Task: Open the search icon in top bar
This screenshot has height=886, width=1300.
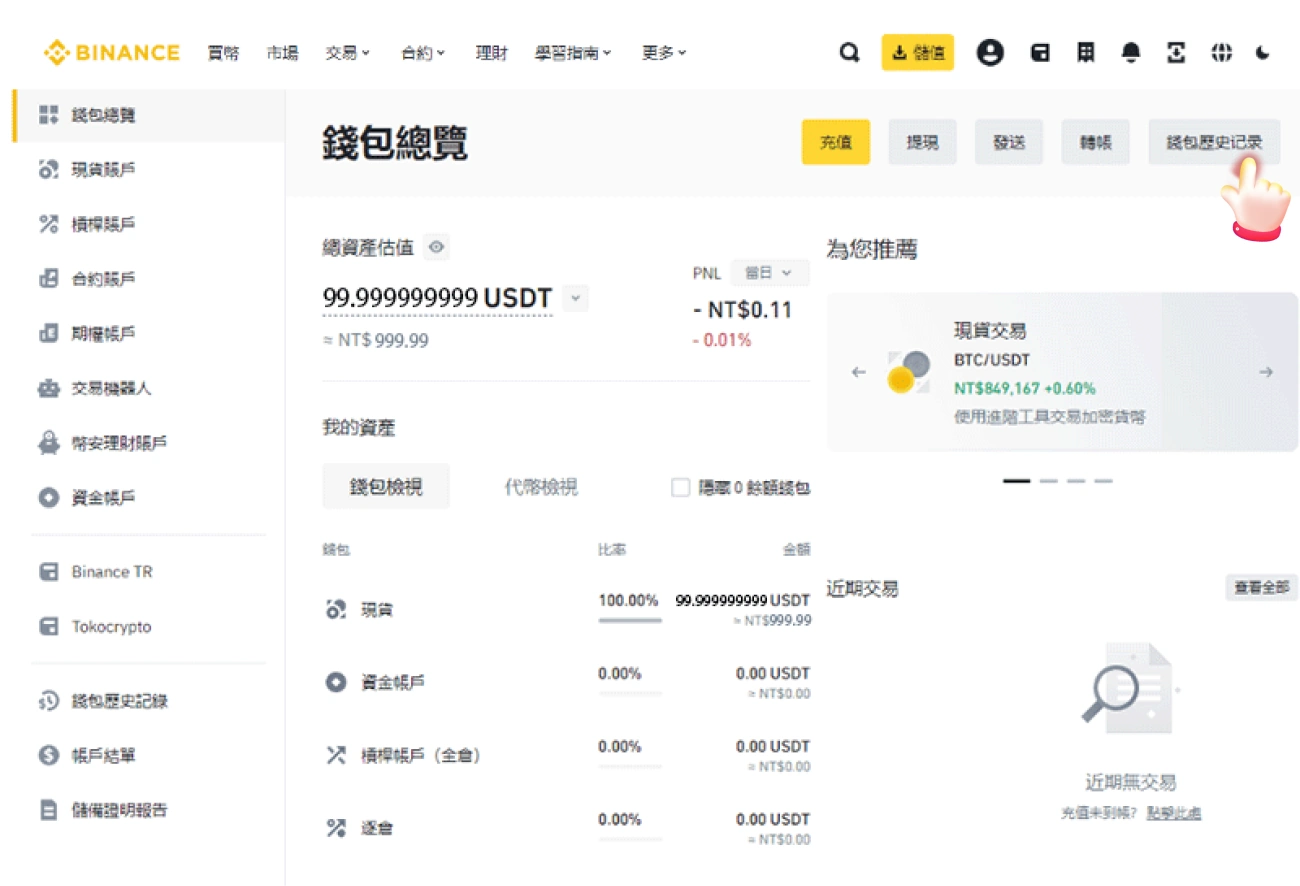Action: pos(849,53)
